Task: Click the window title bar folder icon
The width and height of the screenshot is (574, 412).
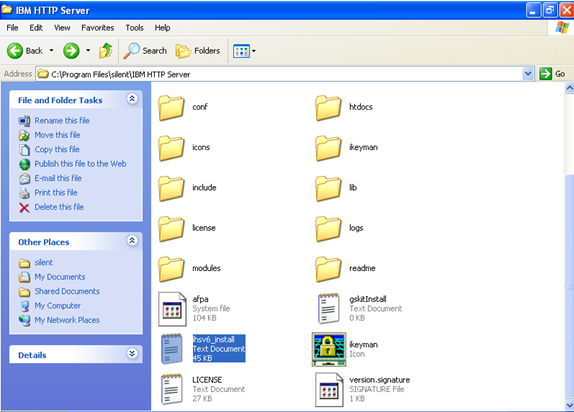Action: click(x=7, y=10)
